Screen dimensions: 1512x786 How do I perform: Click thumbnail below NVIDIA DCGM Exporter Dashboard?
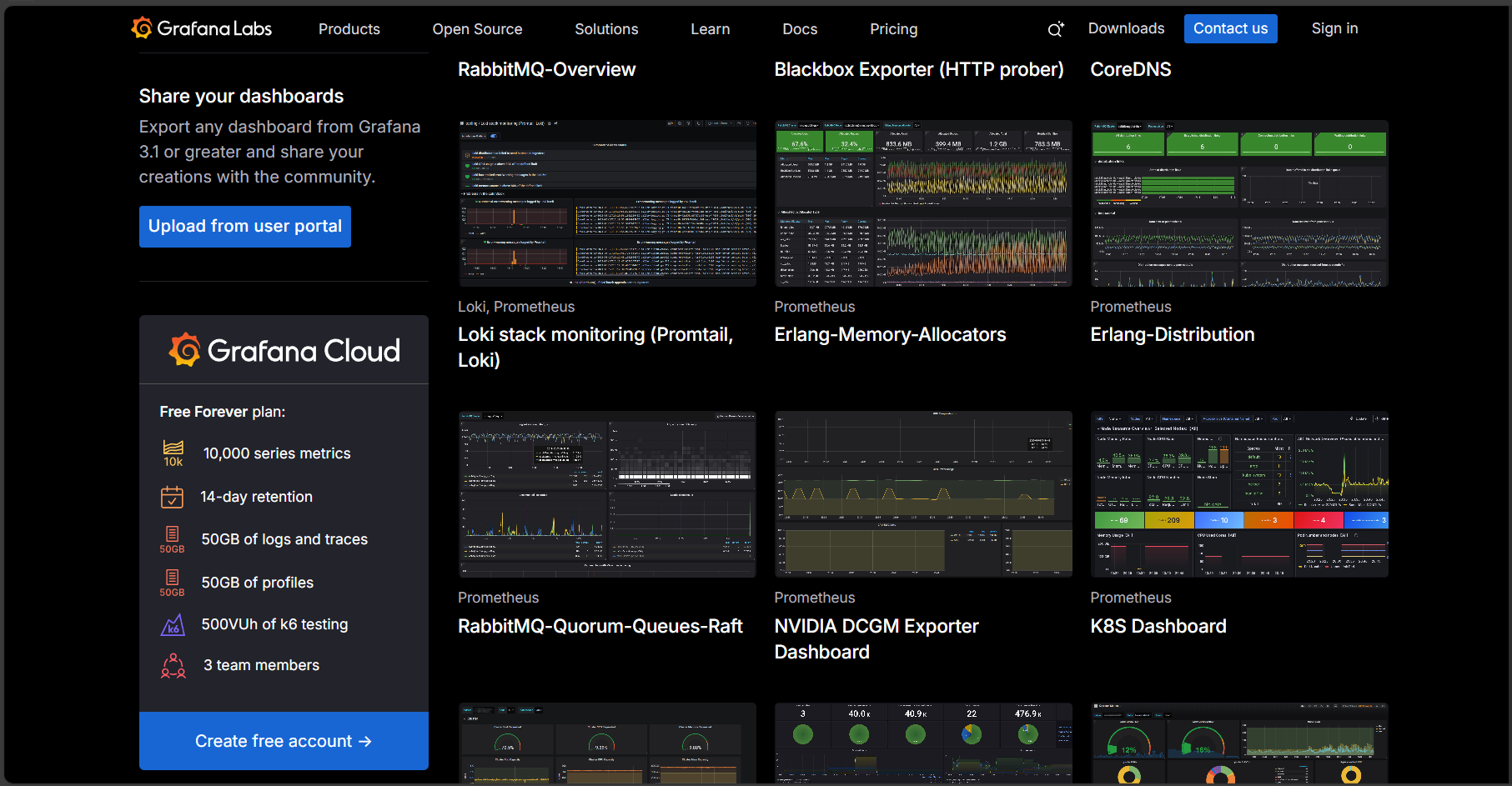(923, 743)
